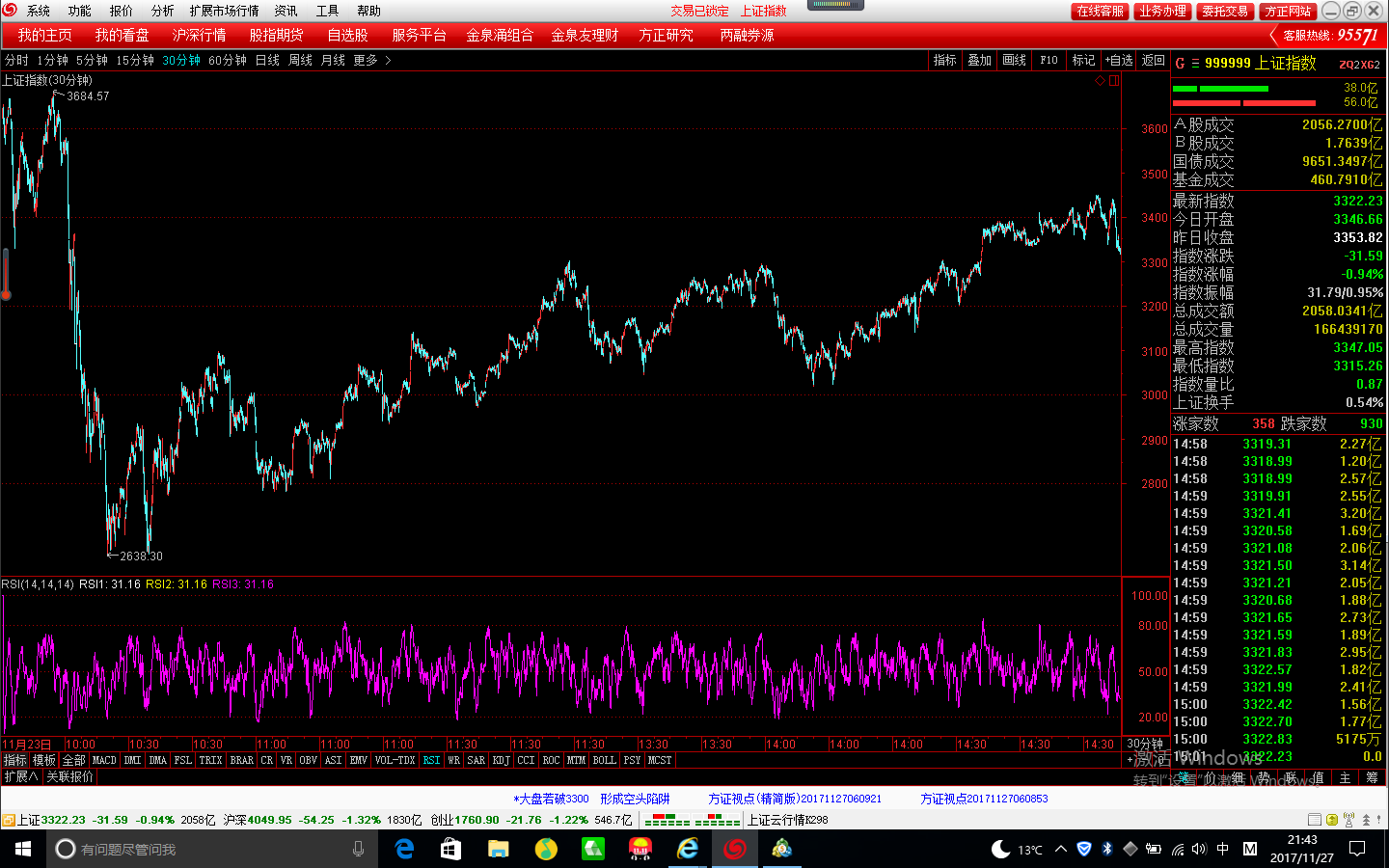Click the red swirl logo icon at top-left

(10, 10)
